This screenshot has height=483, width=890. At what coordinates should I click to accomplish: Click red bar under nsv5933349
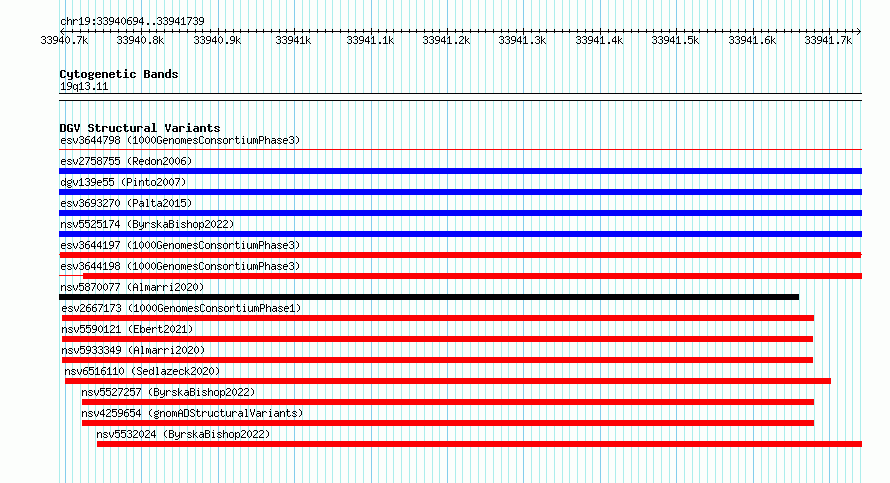[x=438, y=360]
